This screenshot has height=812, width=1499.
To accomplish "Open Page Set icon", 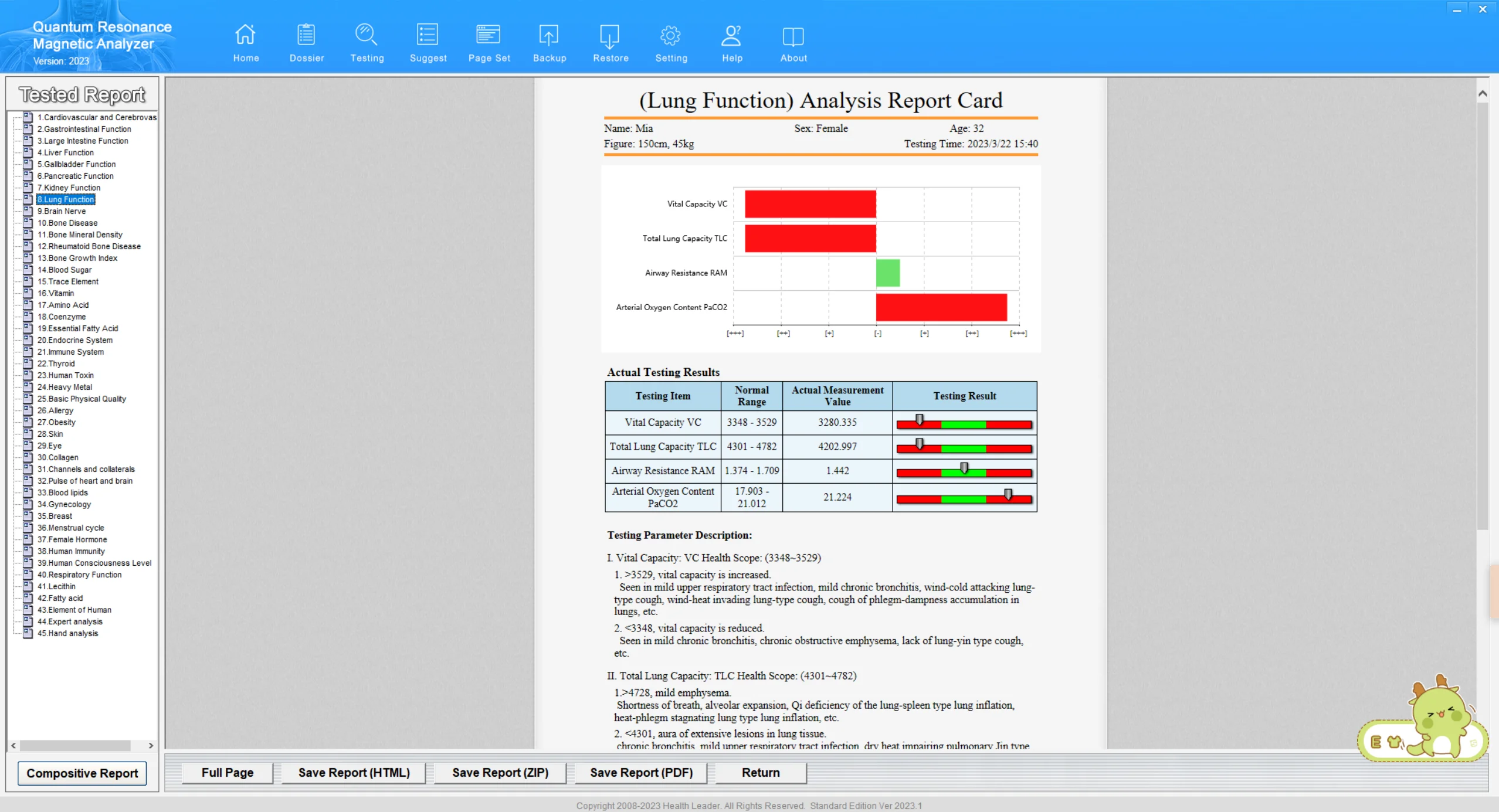I will 489,36.
